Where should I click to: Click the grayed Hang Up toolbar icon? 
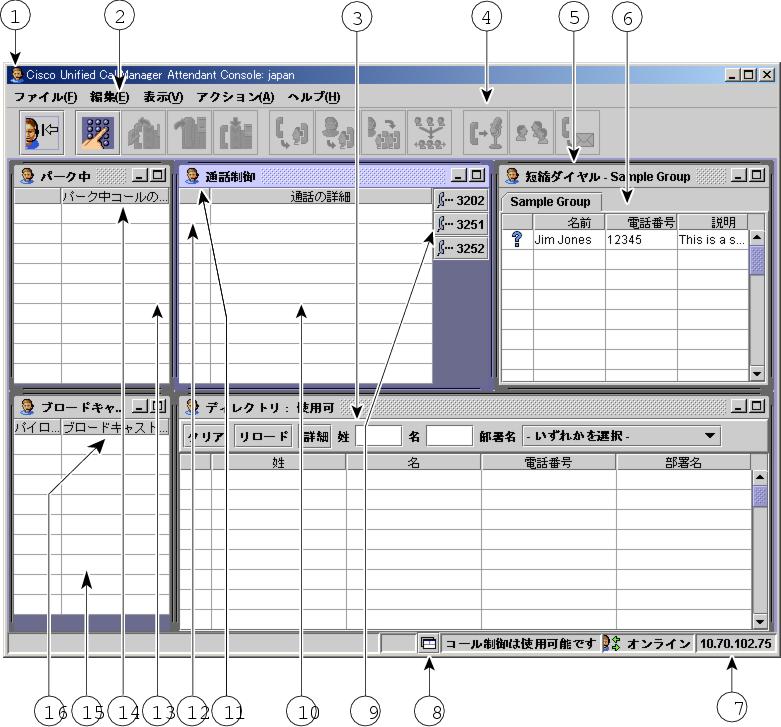tap(190, 132)
